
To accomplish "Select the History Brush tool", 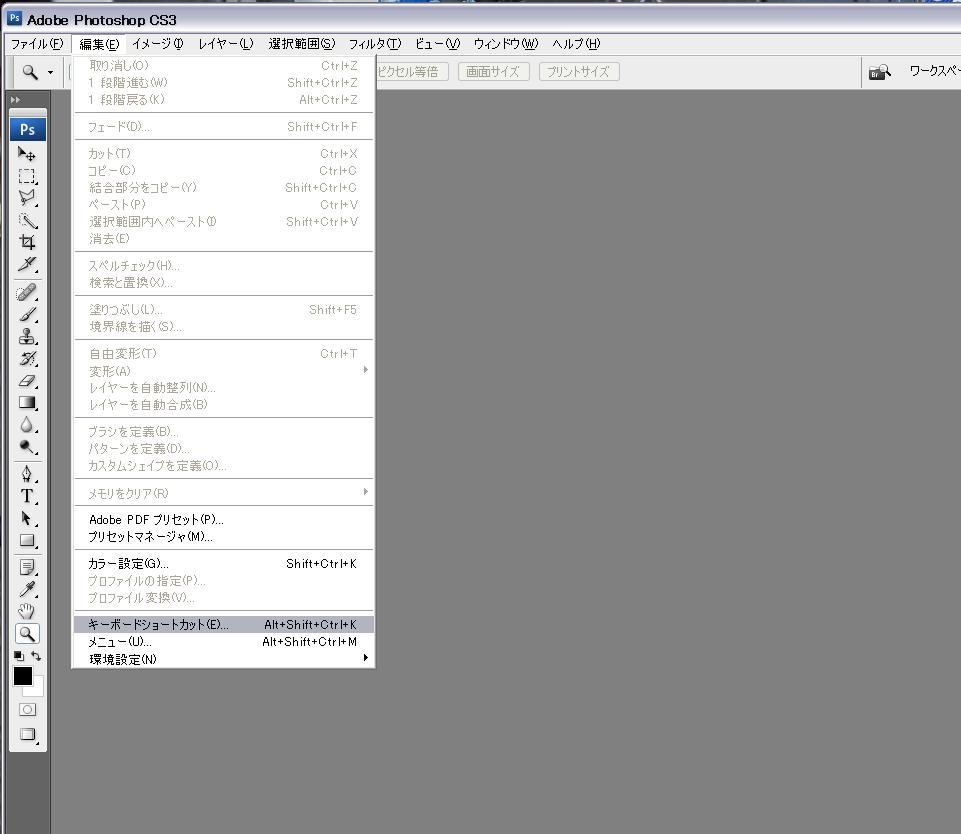I will coord(27,358).
